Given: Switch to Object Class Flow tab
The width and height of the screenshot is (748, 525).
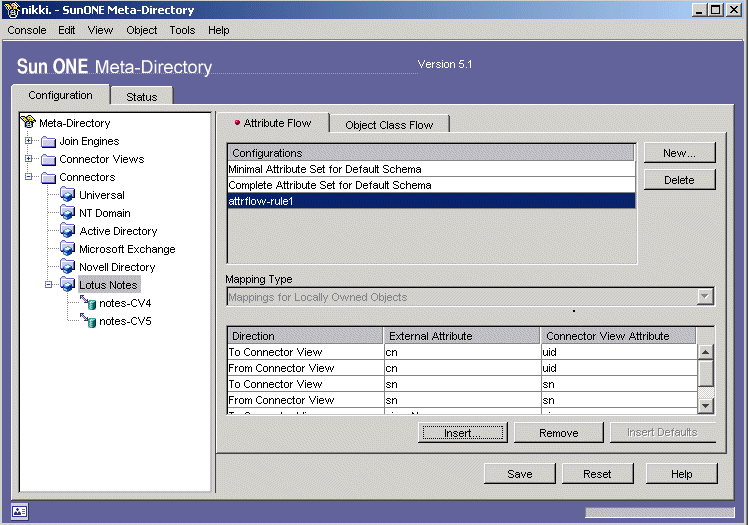Looking at the screenshot, I should click(389, 125).
